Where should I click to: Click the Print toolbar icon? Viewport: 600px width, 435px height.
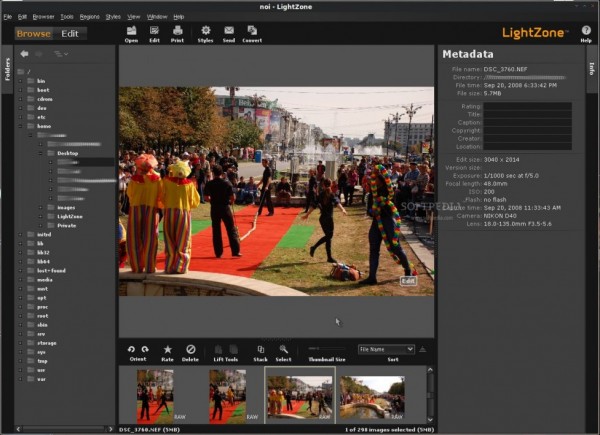(x=177, y=32)
